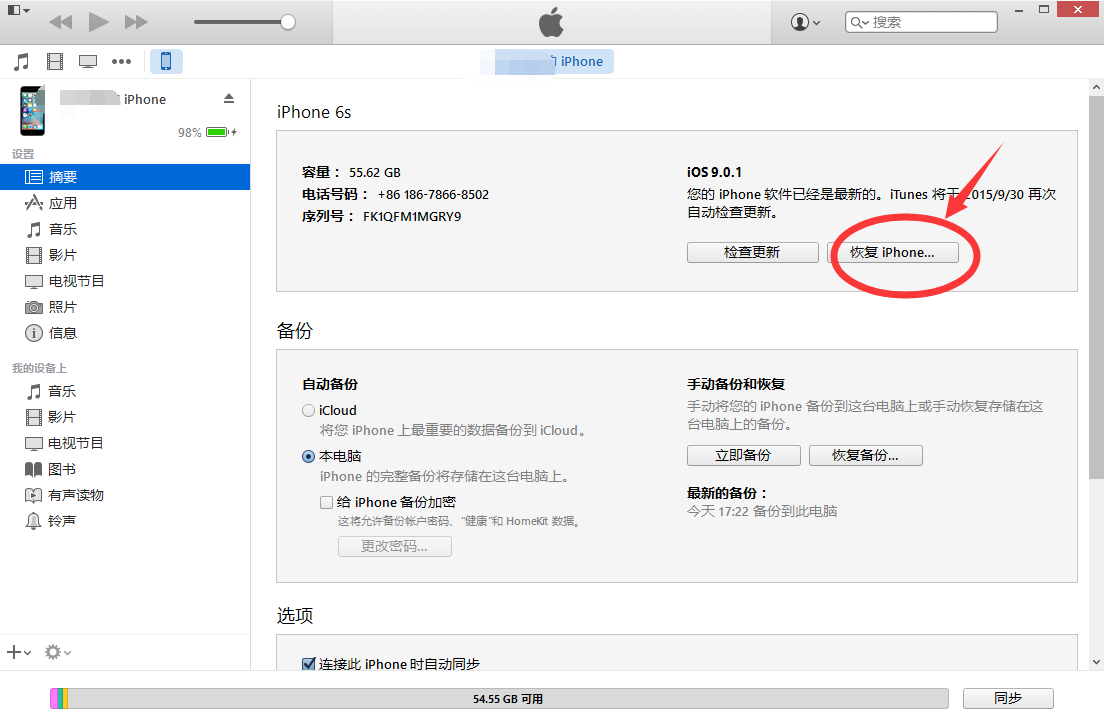Viewport: 1104px width, 726px height.
Task: Click the vertical scrollbar up arrow
Action: [1096, 87]
